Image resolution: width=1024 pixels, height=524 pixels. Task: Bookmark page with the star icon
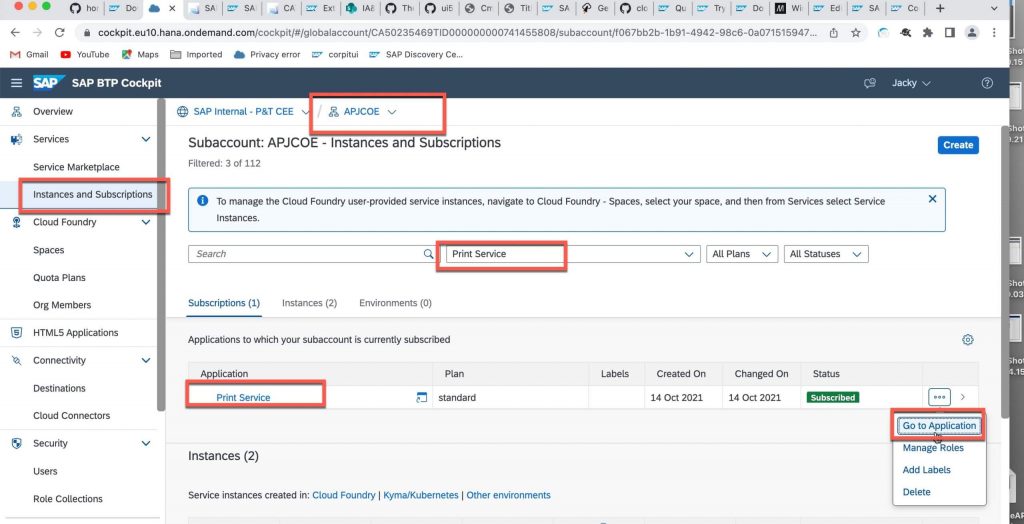[x=855, y=33]
